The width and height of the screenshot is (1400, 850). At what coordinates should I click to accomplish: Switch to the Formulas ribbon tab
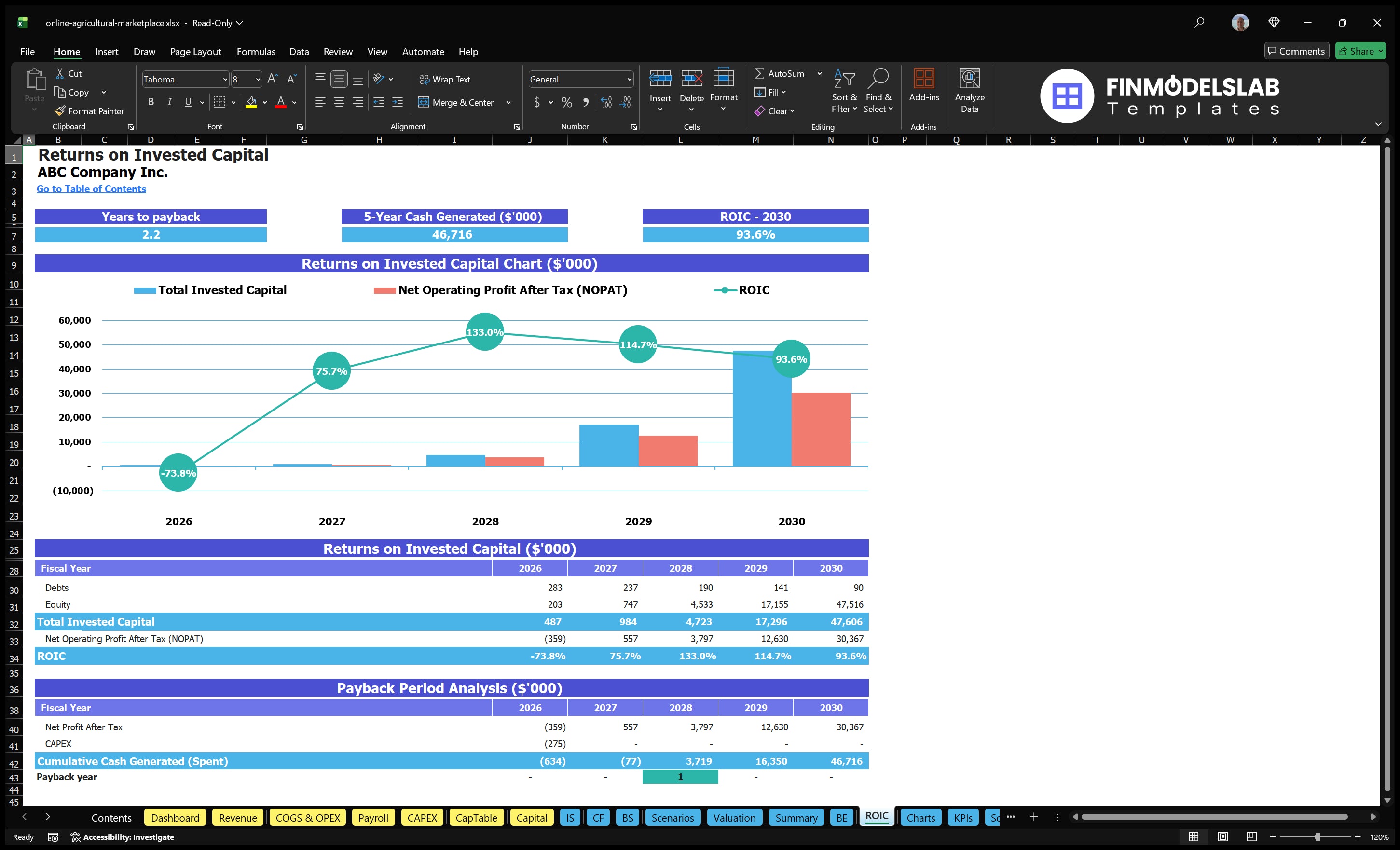256,51
